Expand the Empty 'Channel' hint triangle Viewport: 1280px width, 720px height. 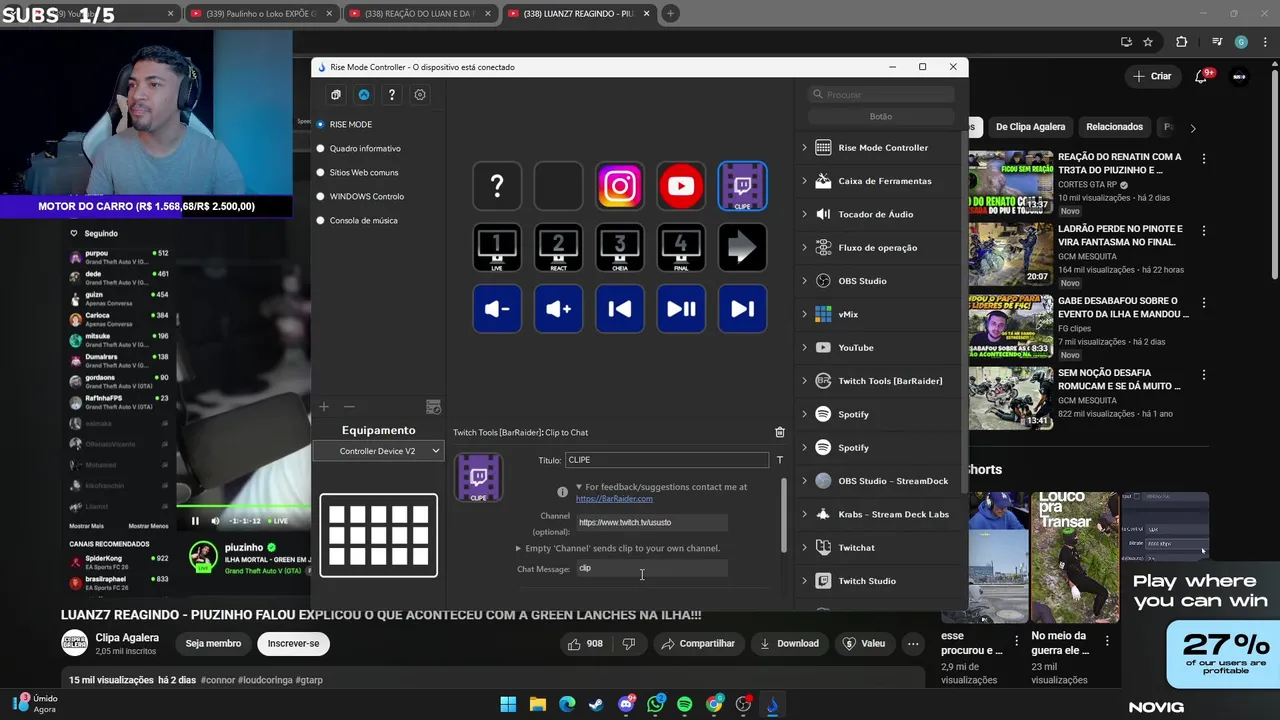518,548
